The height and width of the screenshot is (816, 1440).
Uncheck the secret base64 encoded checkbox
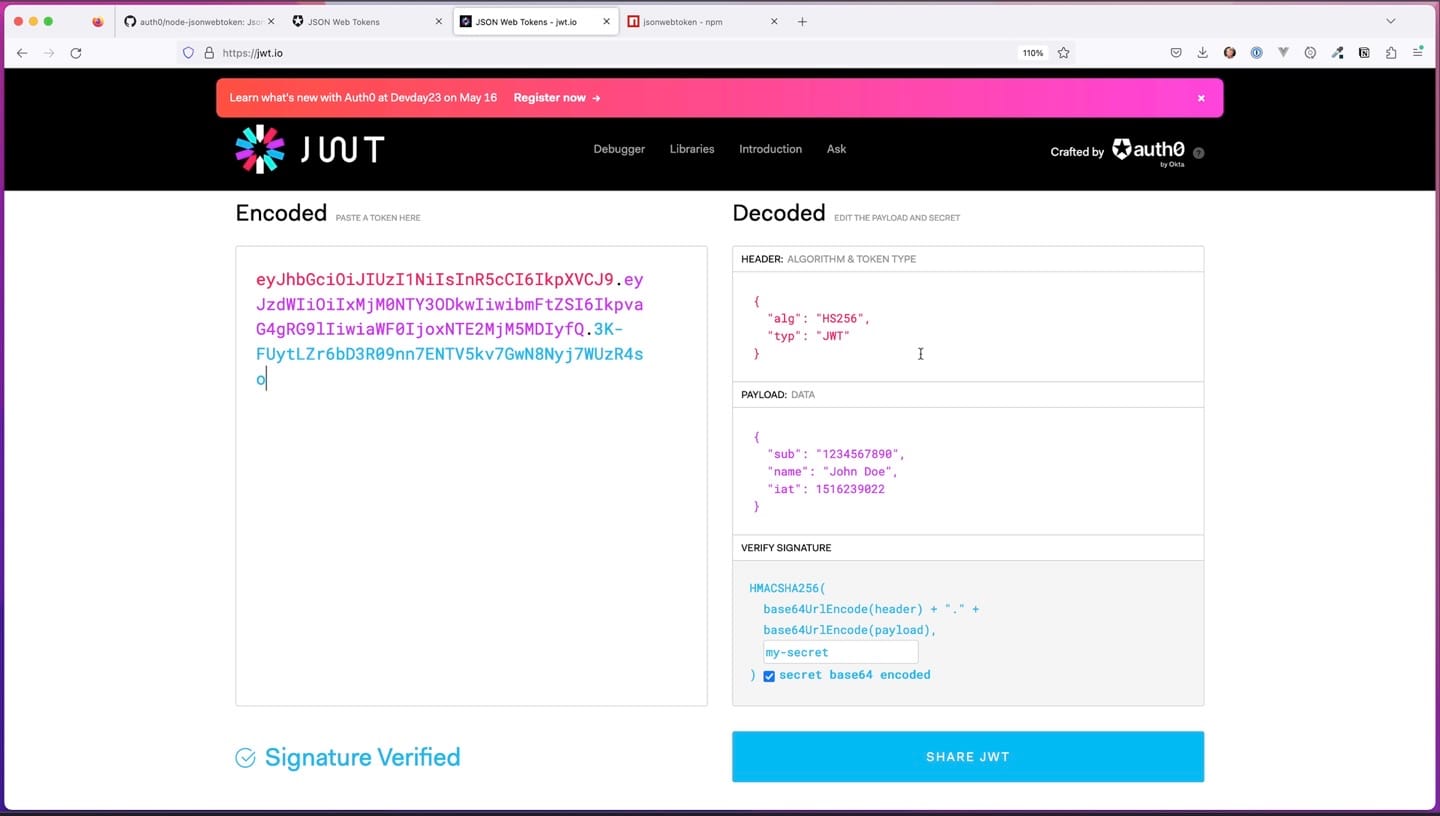click(x=769, y=676)
